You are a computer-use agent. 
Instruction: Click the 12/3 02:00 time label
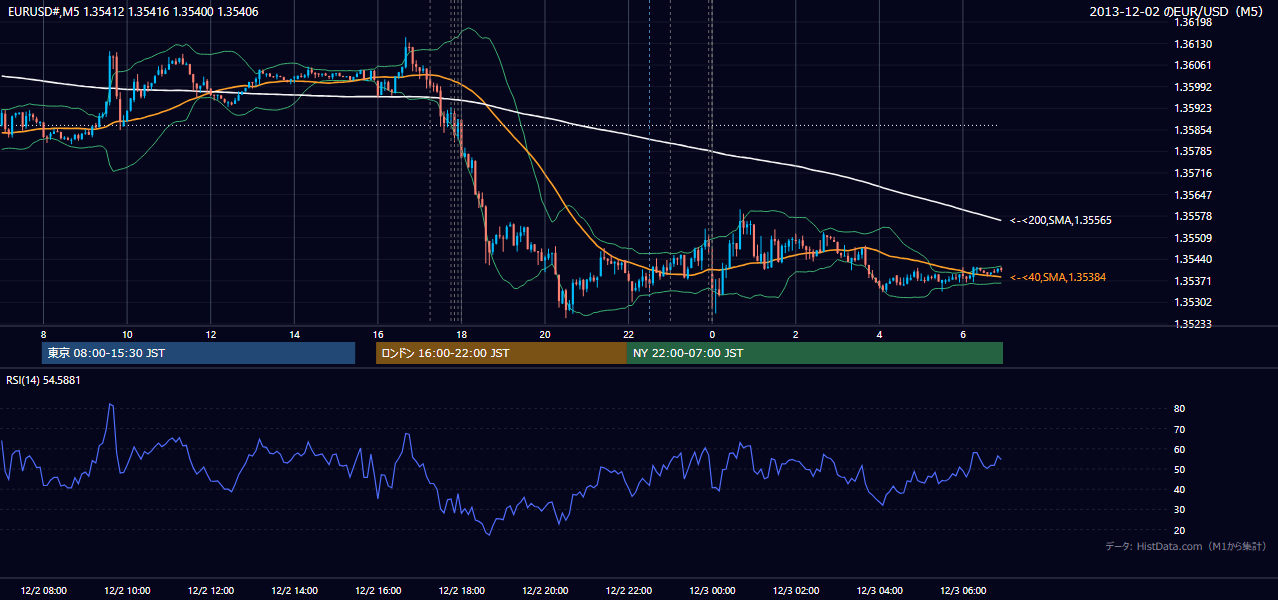796,590
